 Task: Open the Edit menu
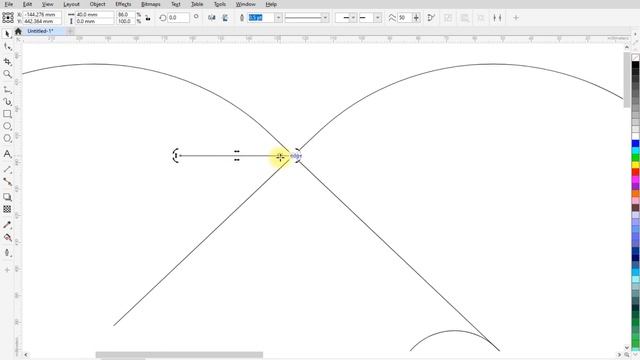tap(27, 4)
